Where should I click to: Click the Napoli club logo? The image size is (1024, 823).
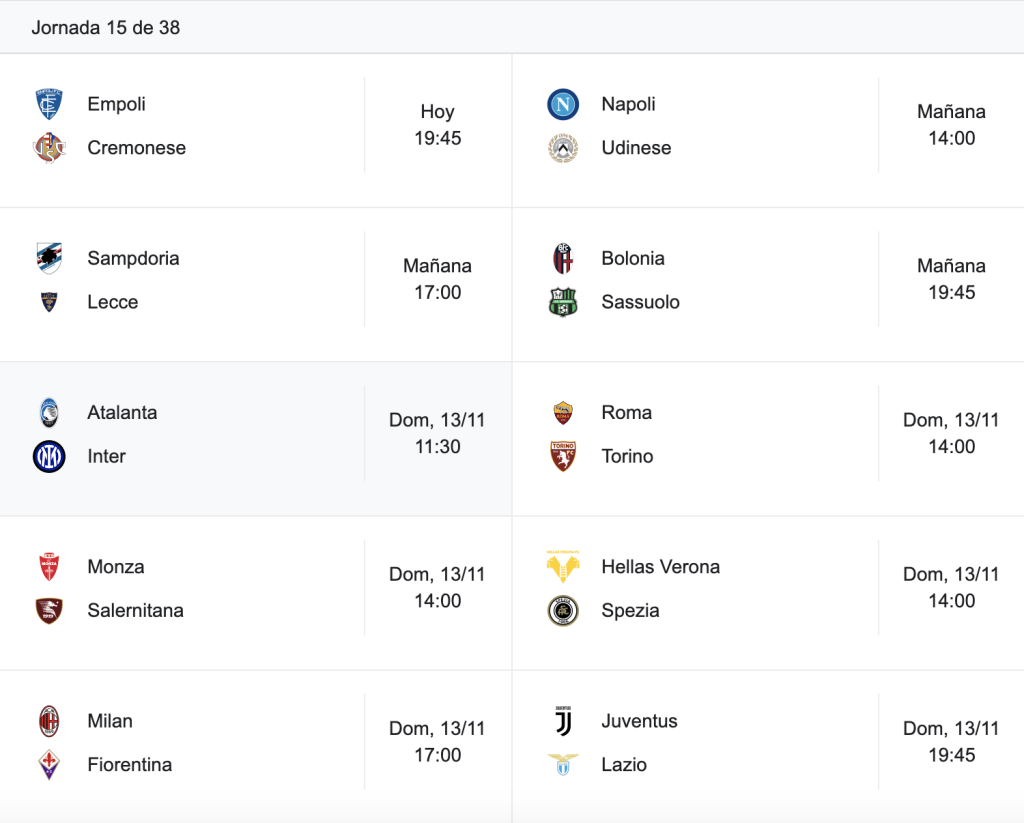pos(563,105)
